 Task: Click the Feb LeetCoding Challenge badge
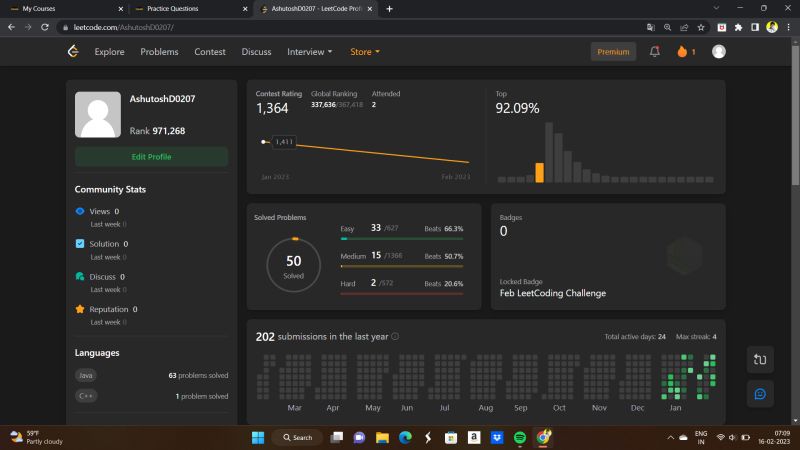[x=553, y=293]
